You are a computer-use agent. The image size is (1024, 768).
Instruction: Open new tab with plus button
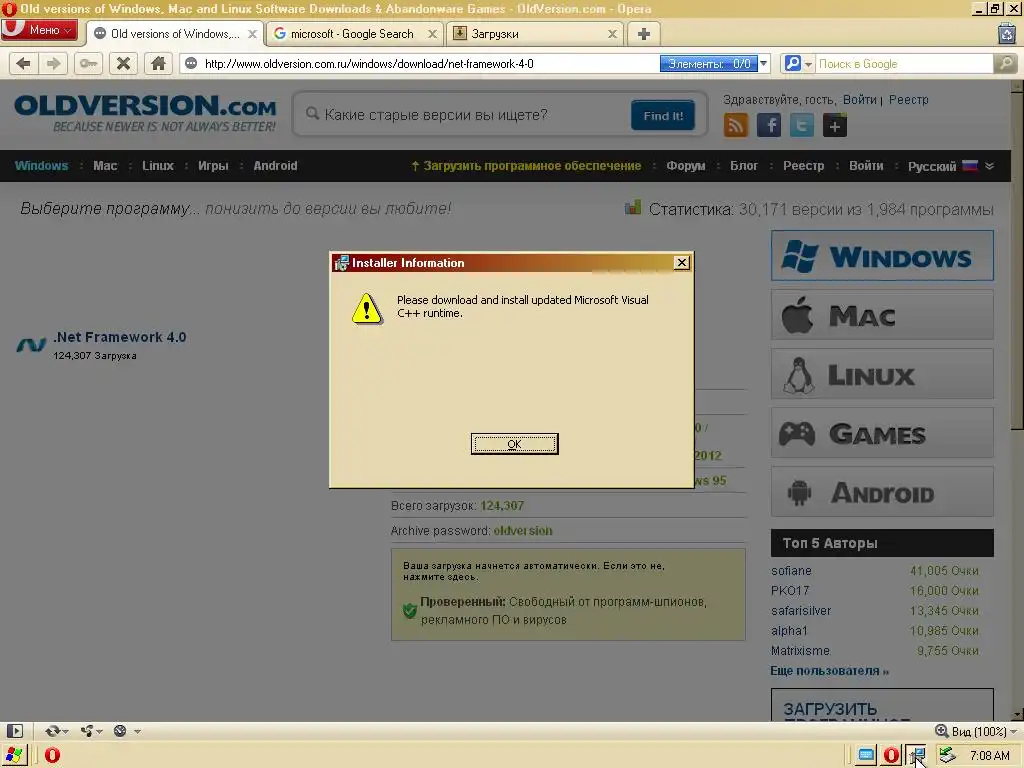(x=643, y=34)
